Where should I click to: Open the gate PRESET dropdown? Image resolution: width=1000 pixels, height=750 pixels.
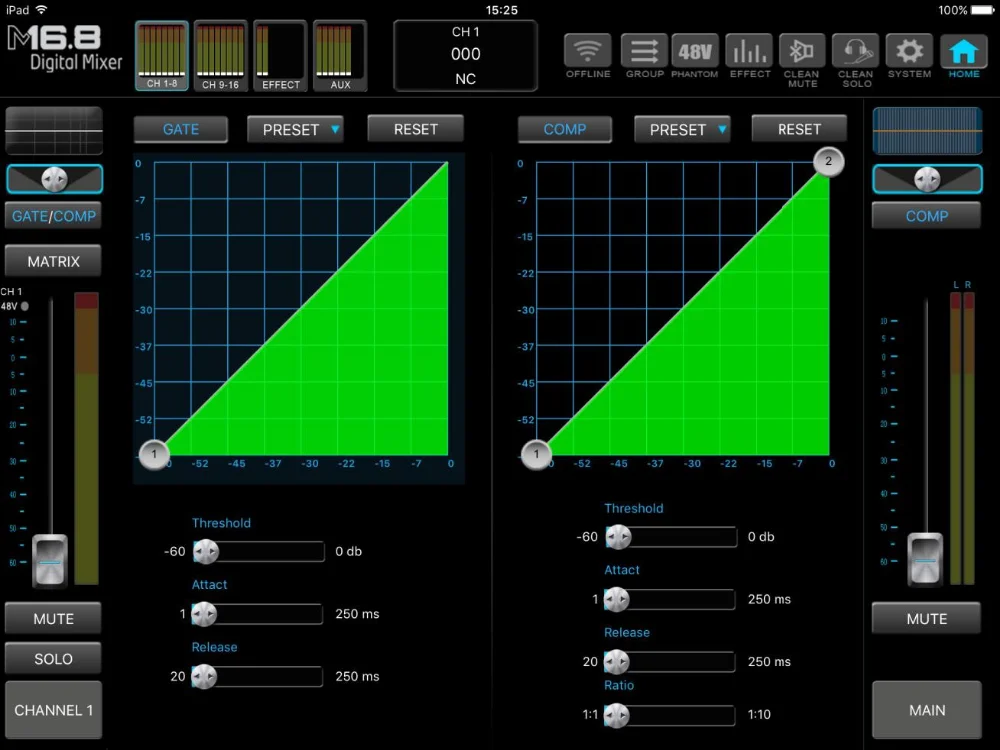[x=295, y=129]
